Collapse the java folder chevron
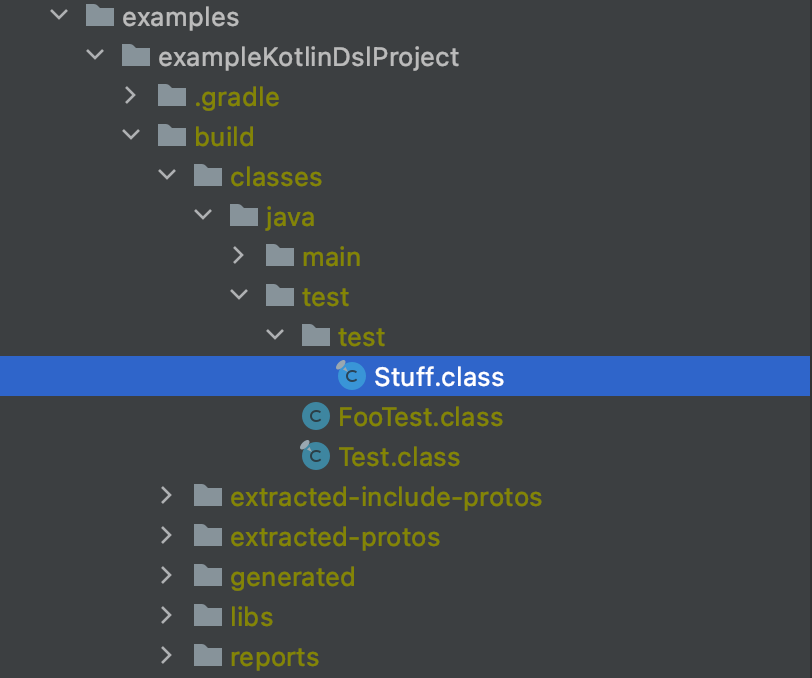 click(203, 214)
